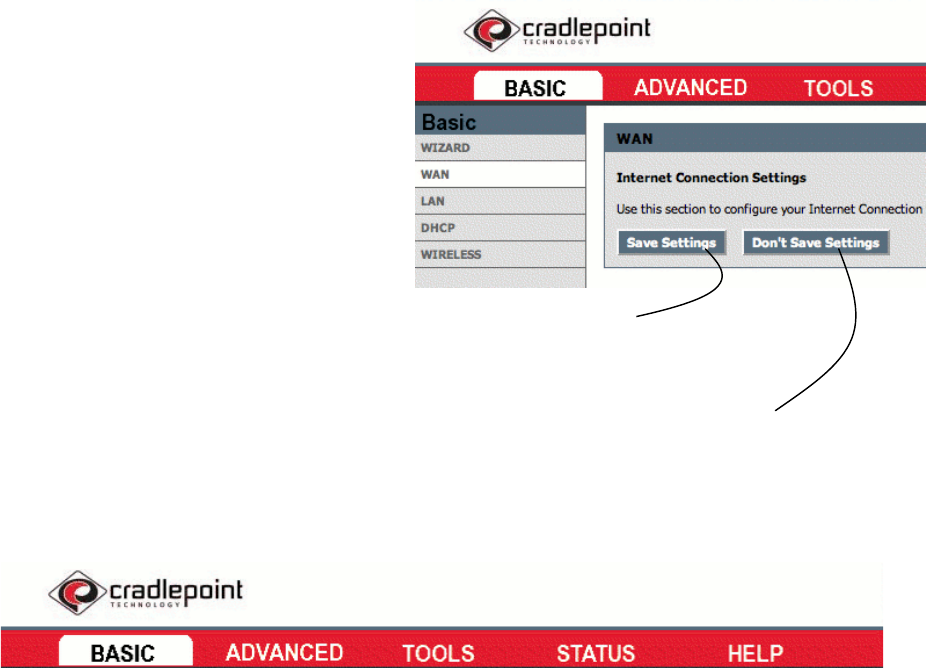926x668 pixels.
Task: Click the Cradlepoint logo in upper screenshot
Action: point(557,30)
